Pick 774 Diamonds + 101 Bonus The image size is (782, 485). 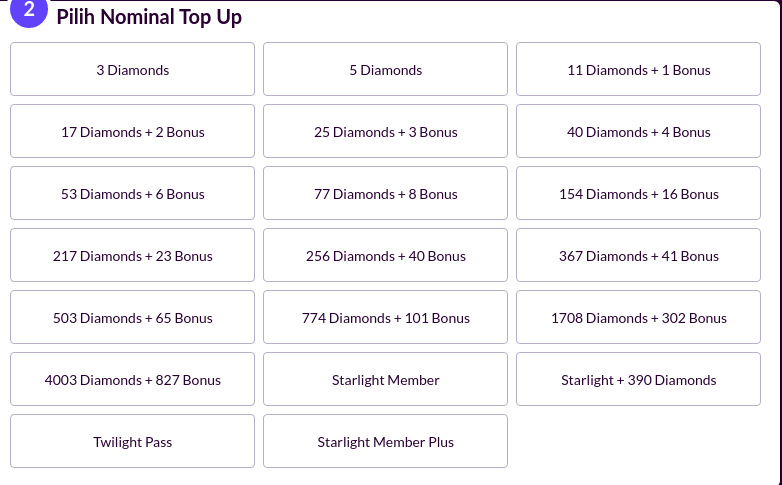(x=386, y=318)
